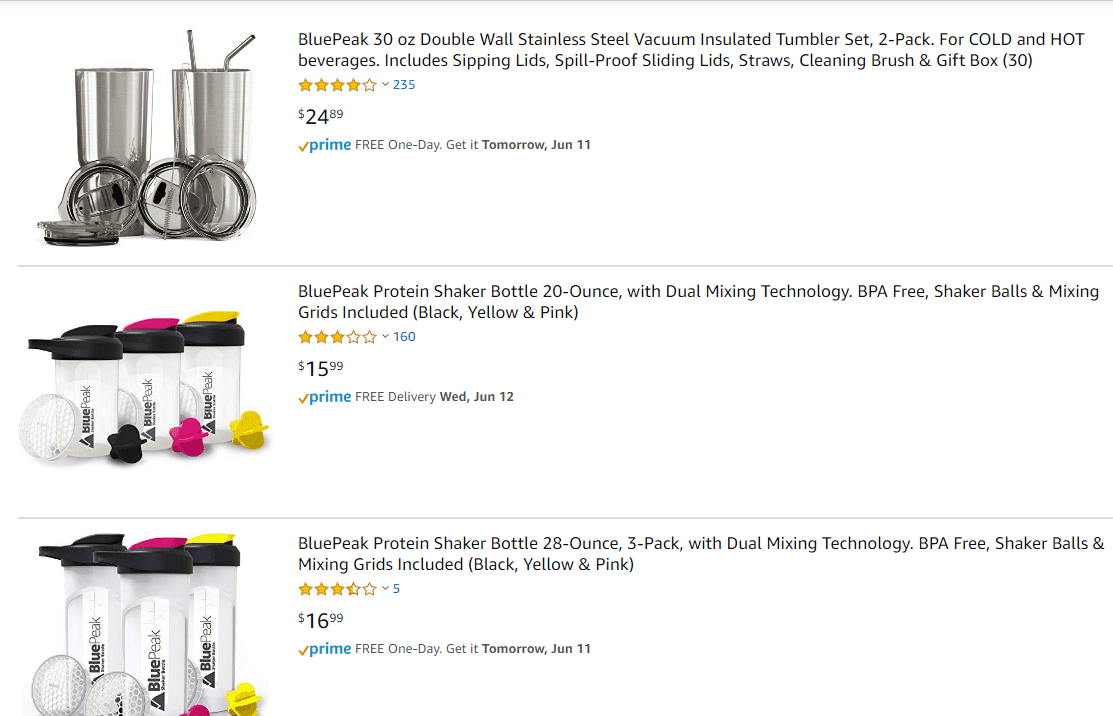Open the 160 reviews for the 20-Ounce shaker
Viewport: 1113px width, 716px height.
click(403, 337)
